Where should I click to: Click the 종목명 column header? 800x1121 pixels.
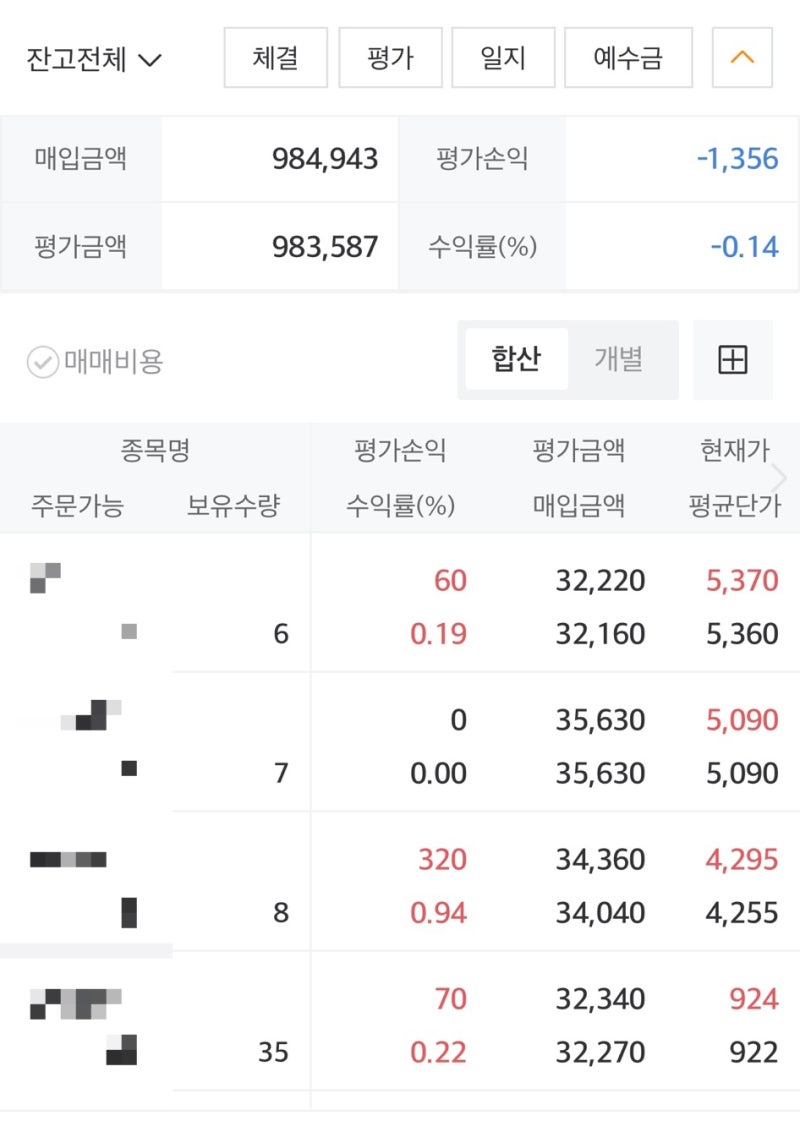[155, 450]
